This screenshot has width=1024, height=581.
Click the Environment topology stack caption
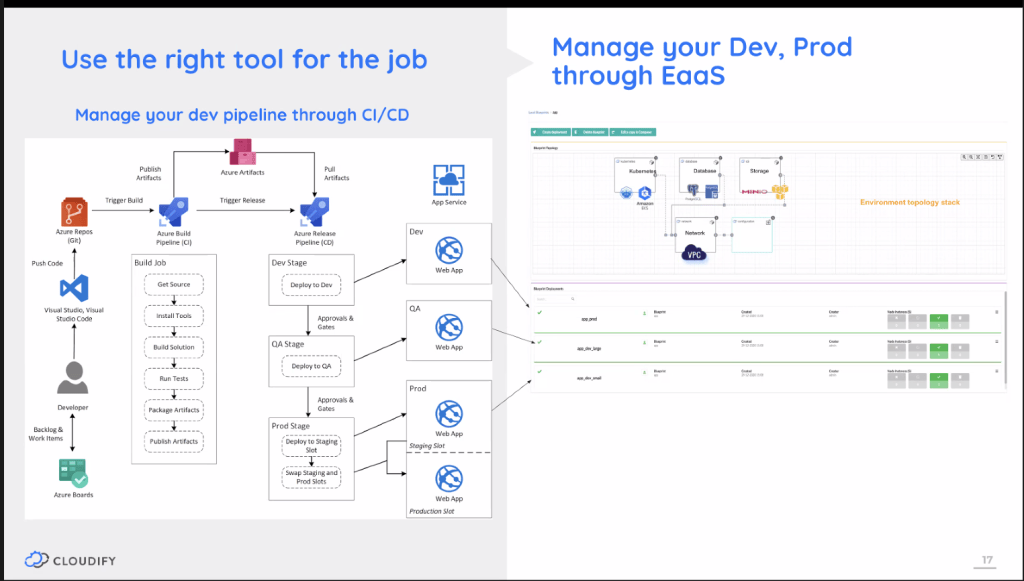click(x=910, y=202)
